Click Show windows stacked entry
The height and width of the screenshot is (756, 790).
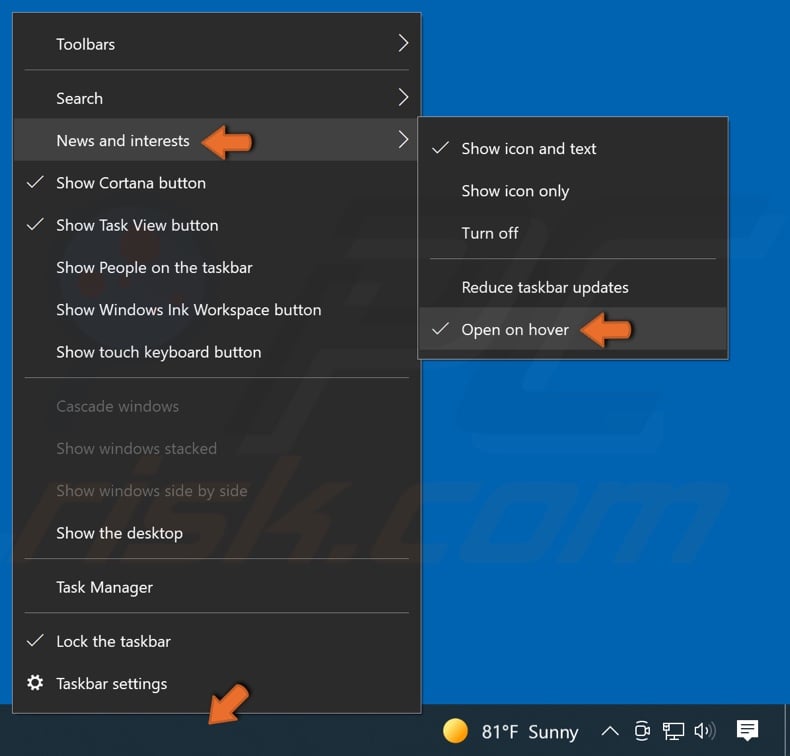[217, 448]
